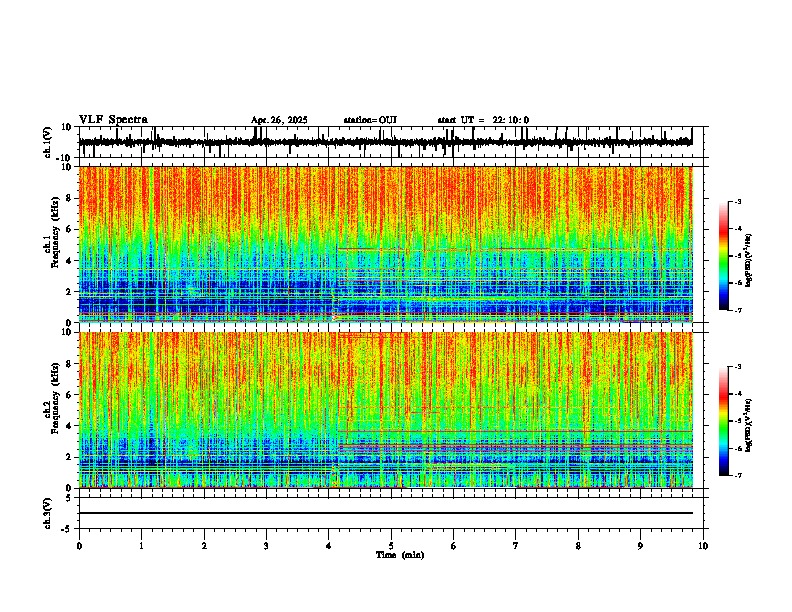The height and width of the screenshot is (612, 792).
Task: Click the "ch.3(V)" axis label
Action: [48, 514]
